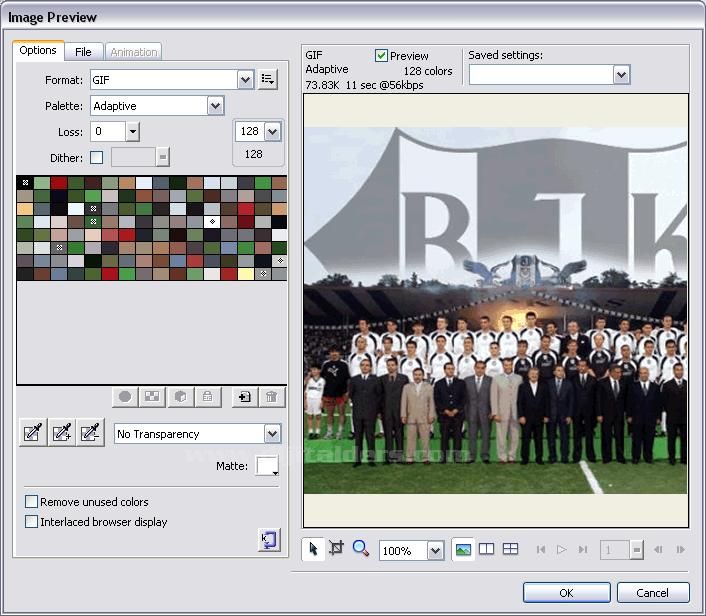Click the team photo preview image
This screenshot has width=706, height=616.
click(x=496, y=310)
